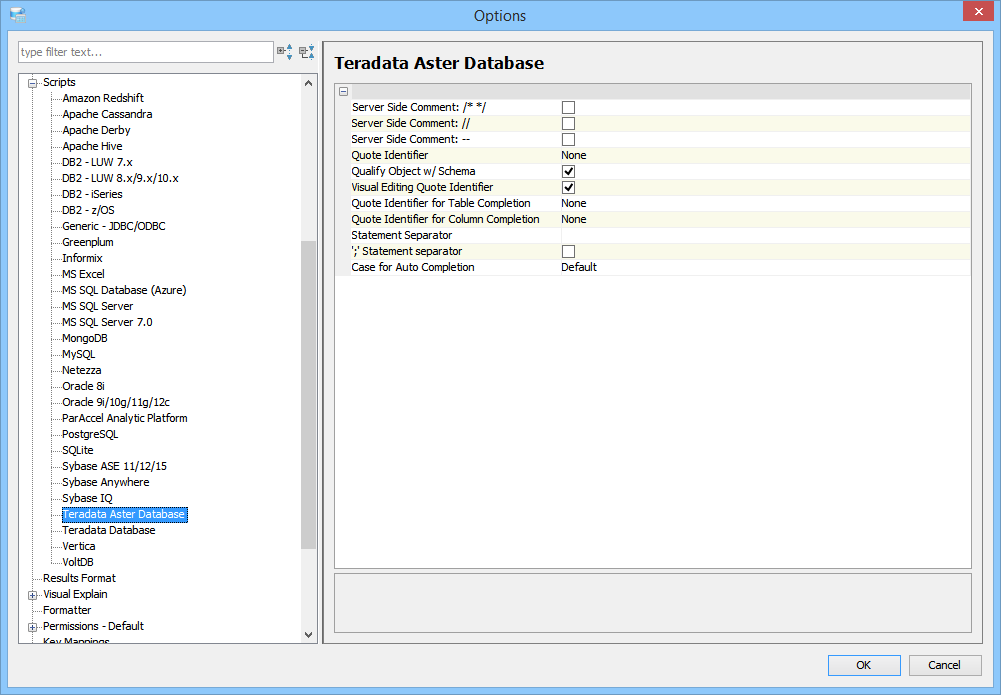Enable the ';' Statement separator checkbox
Viewport: 1001px width, 695px height.
point(568,251)
